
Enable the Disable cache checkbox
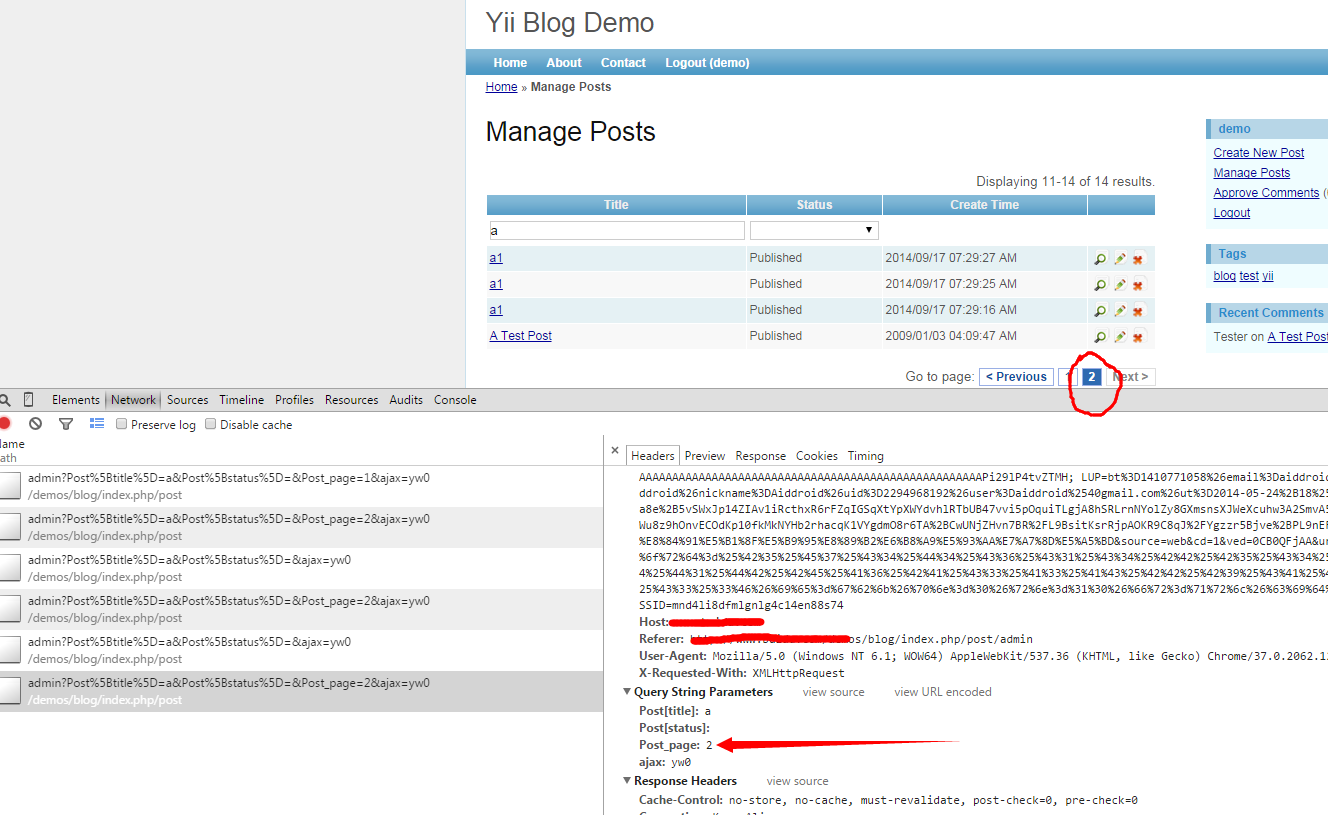(x=210, y=424)
